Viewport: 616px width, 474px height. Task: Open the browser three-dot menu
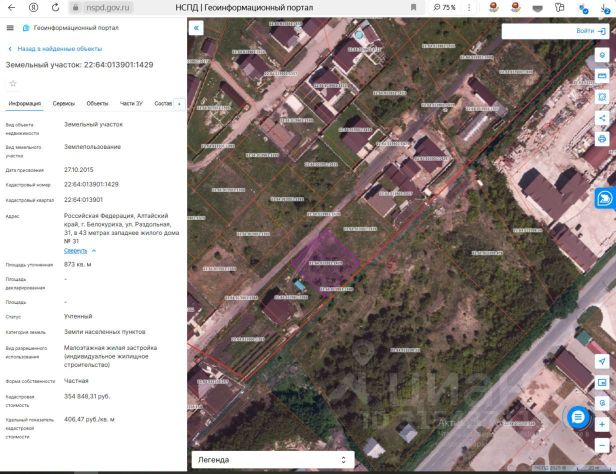pyautogui.click(x=469, y=7)
